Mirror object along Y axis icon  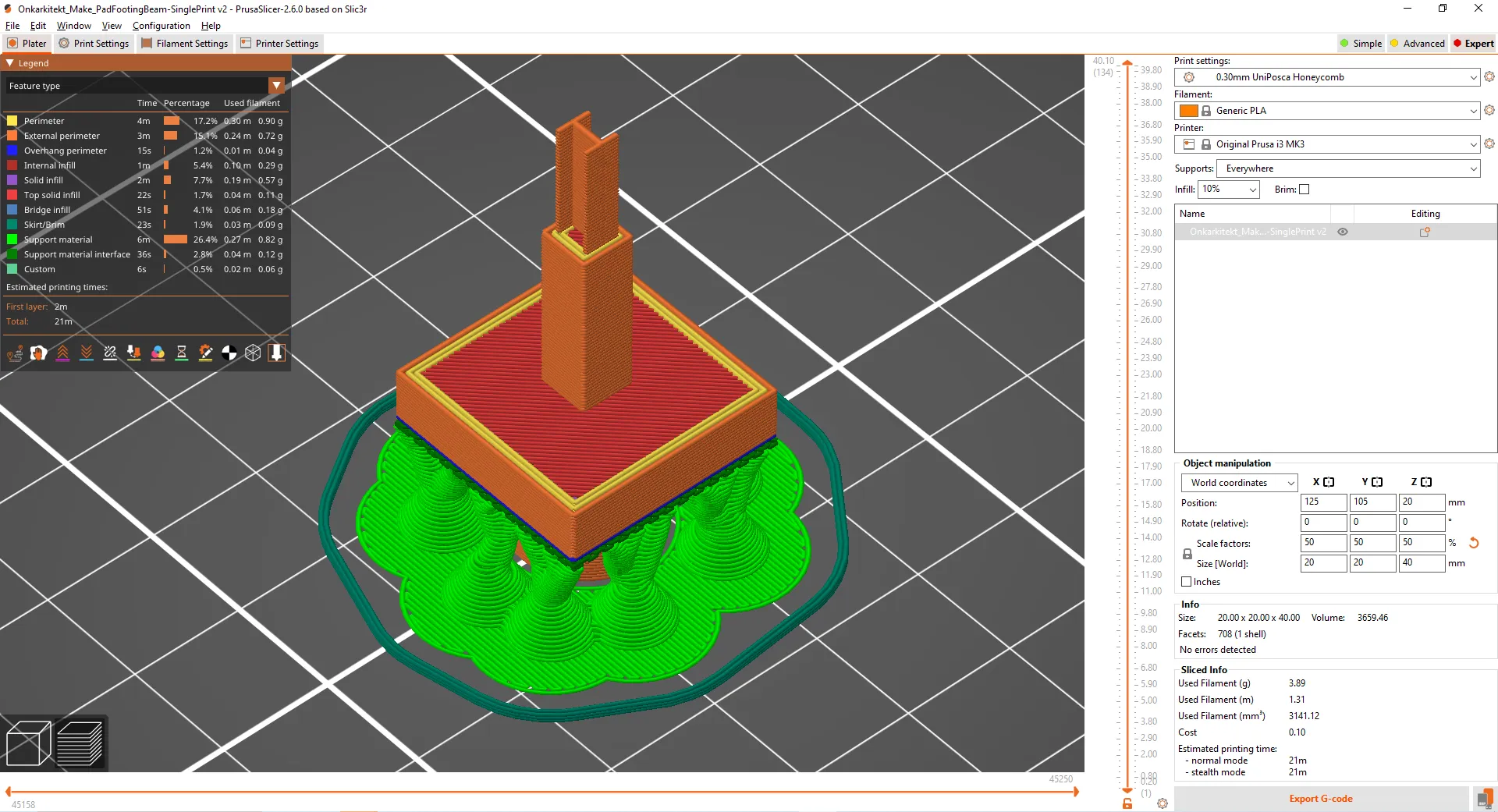pos(1377,482)
